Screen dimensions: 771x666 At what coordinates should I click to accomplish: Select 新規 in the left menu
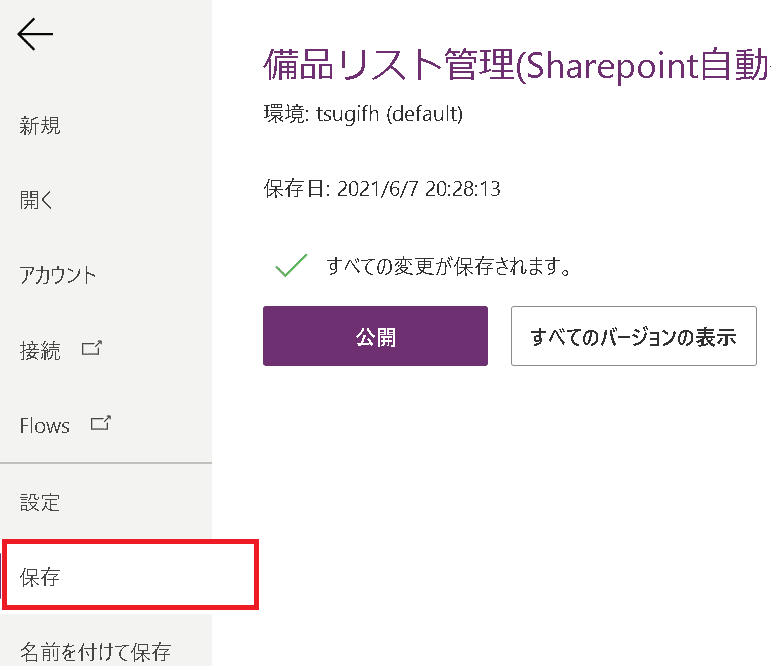[x=40, y=125]
